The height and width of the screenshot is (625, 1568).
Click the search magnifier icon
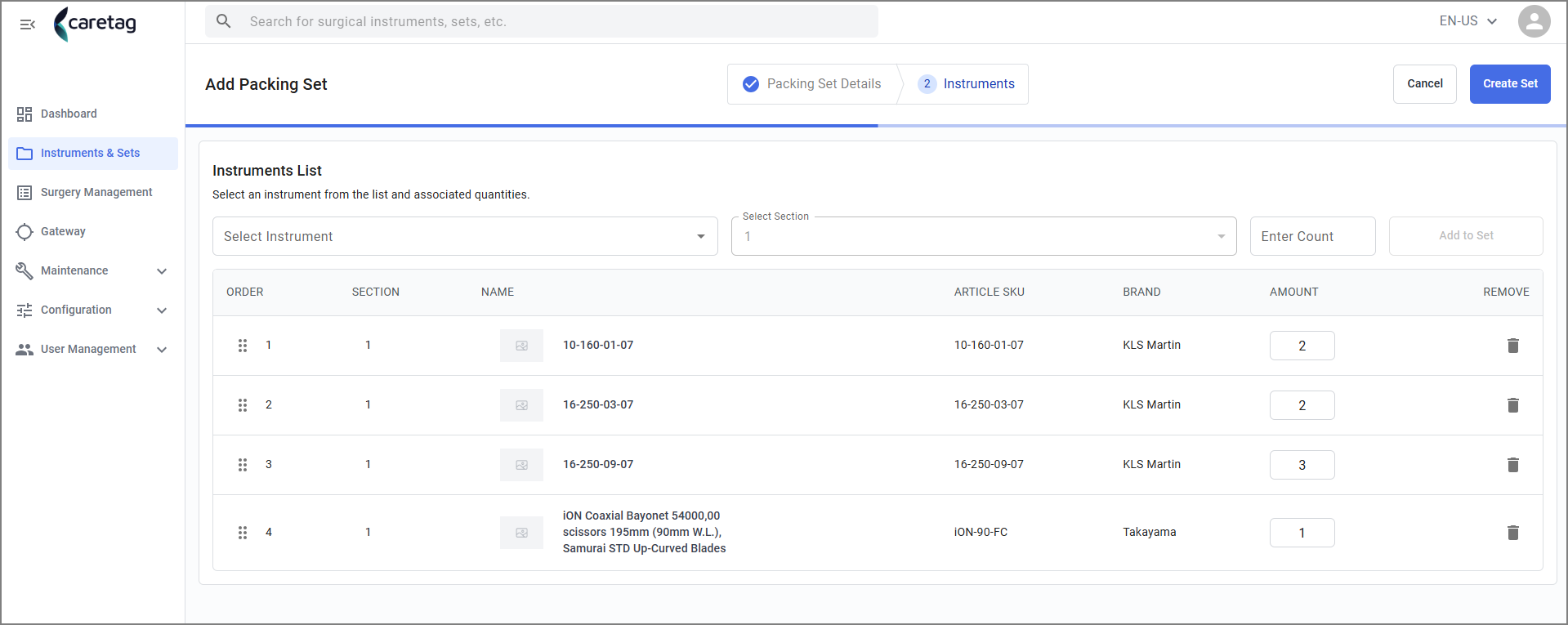point(224,21)
